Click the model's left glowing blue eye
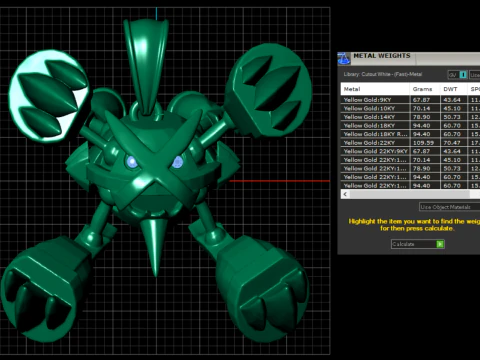Image resolution: width=480 pixels, height=360 pixels. pyautogui.click(x=132, y=162)
